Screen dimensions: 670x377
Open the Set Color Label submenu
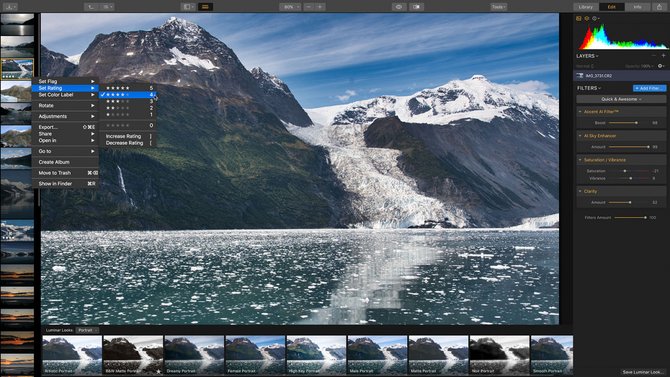pos(65,95)
